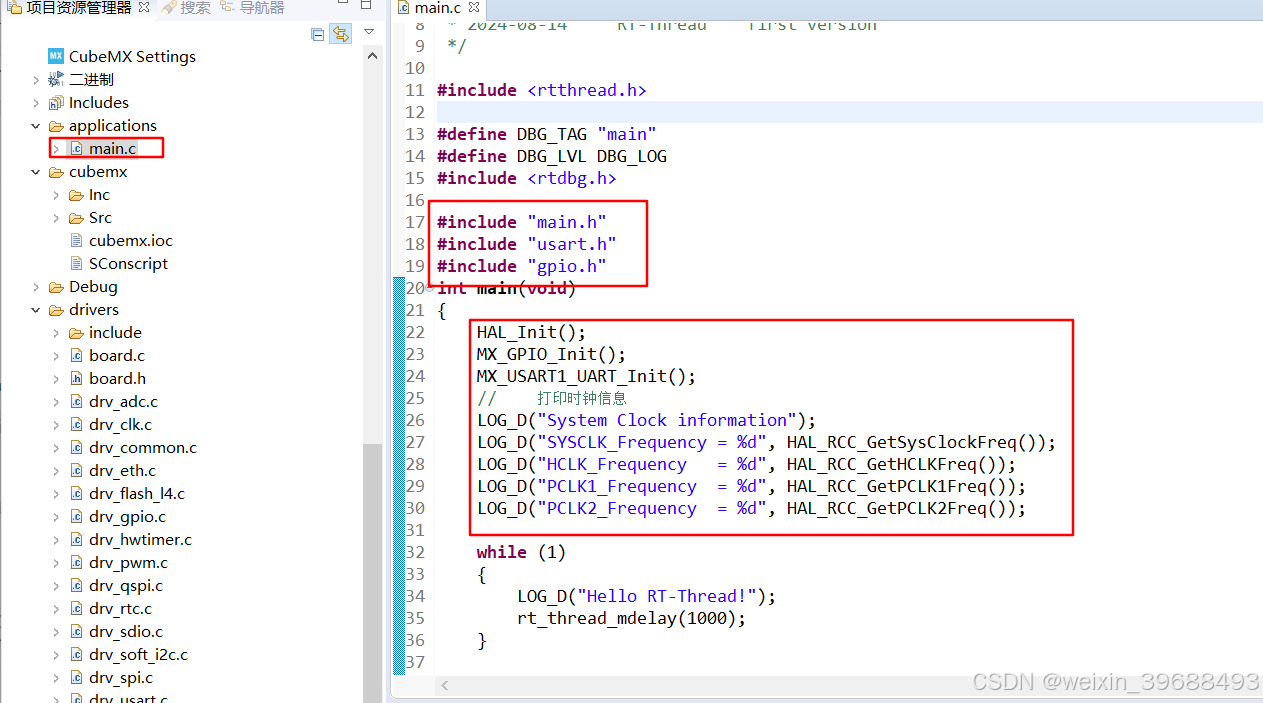Click the 'int main(void)' line
Image resolution: width=1263 pixels, height=703 pixels.
(x=506, y=288)
